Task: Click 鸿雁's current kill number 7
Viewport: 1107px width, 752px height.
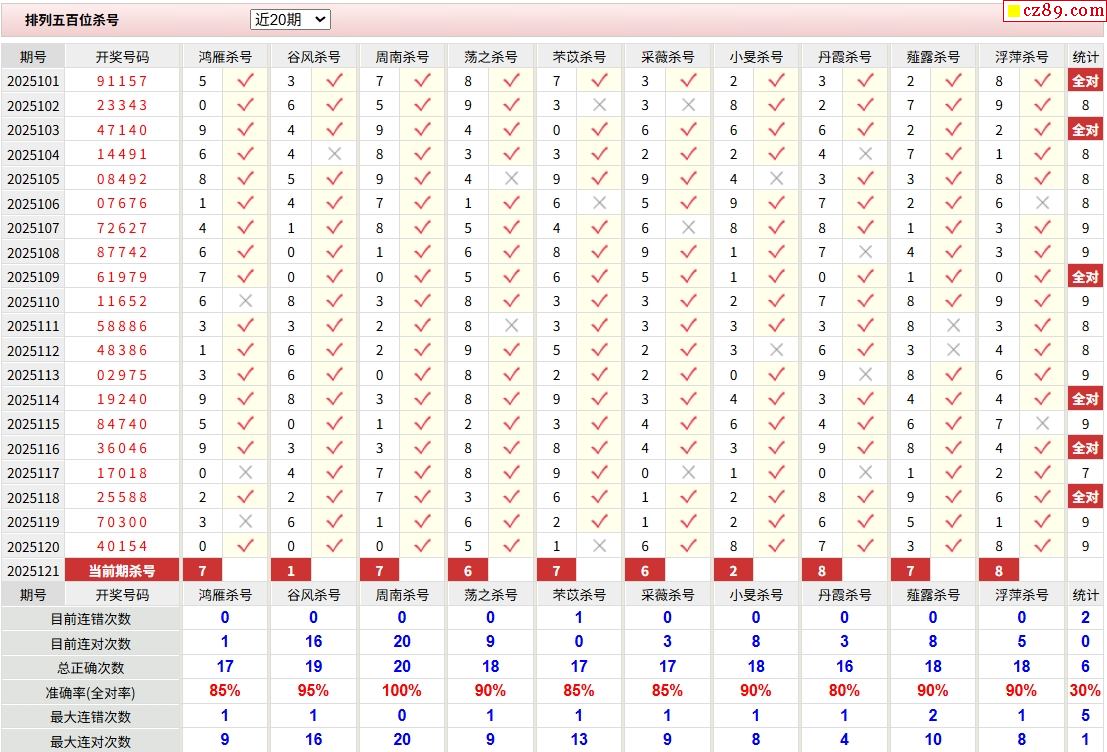Action: [x=203, y=571]
